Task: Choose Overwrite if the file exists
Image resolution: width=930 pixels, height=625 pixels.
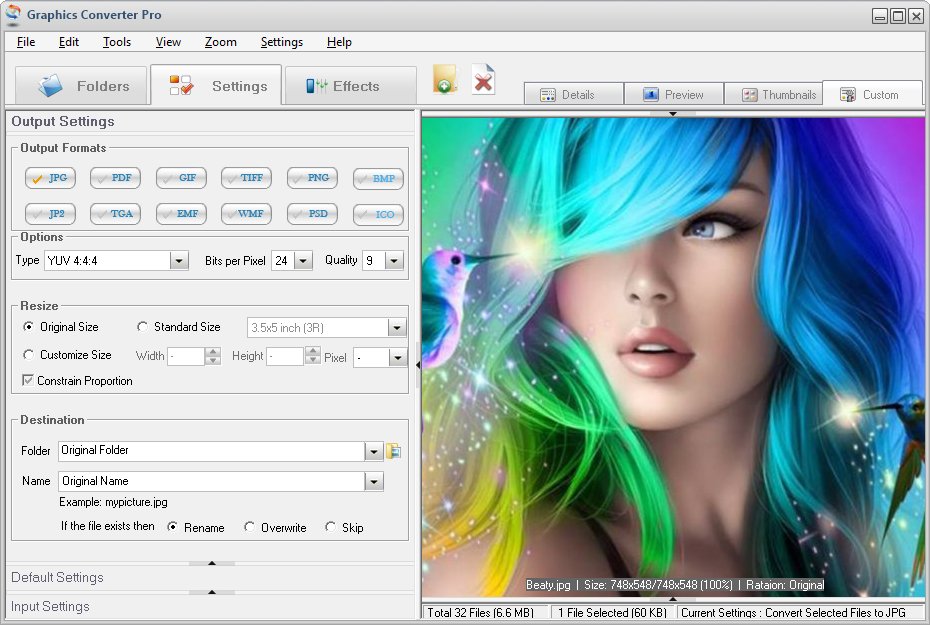Action: point(250,527)
